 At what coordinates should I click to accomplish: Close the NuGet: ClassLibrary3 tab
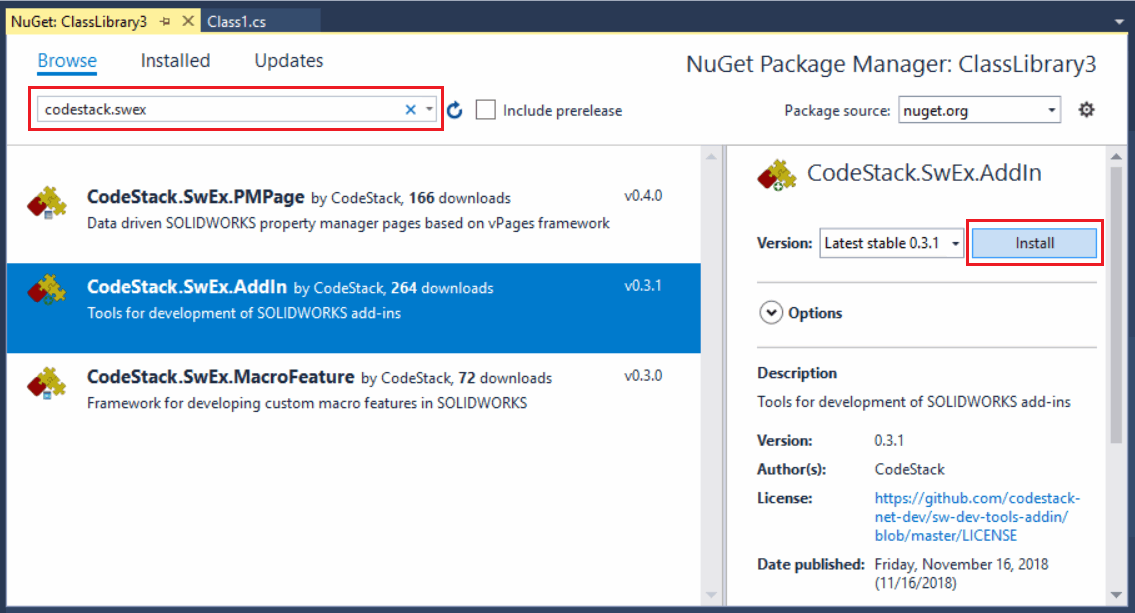pyautogui.click(x=187, y=21)
